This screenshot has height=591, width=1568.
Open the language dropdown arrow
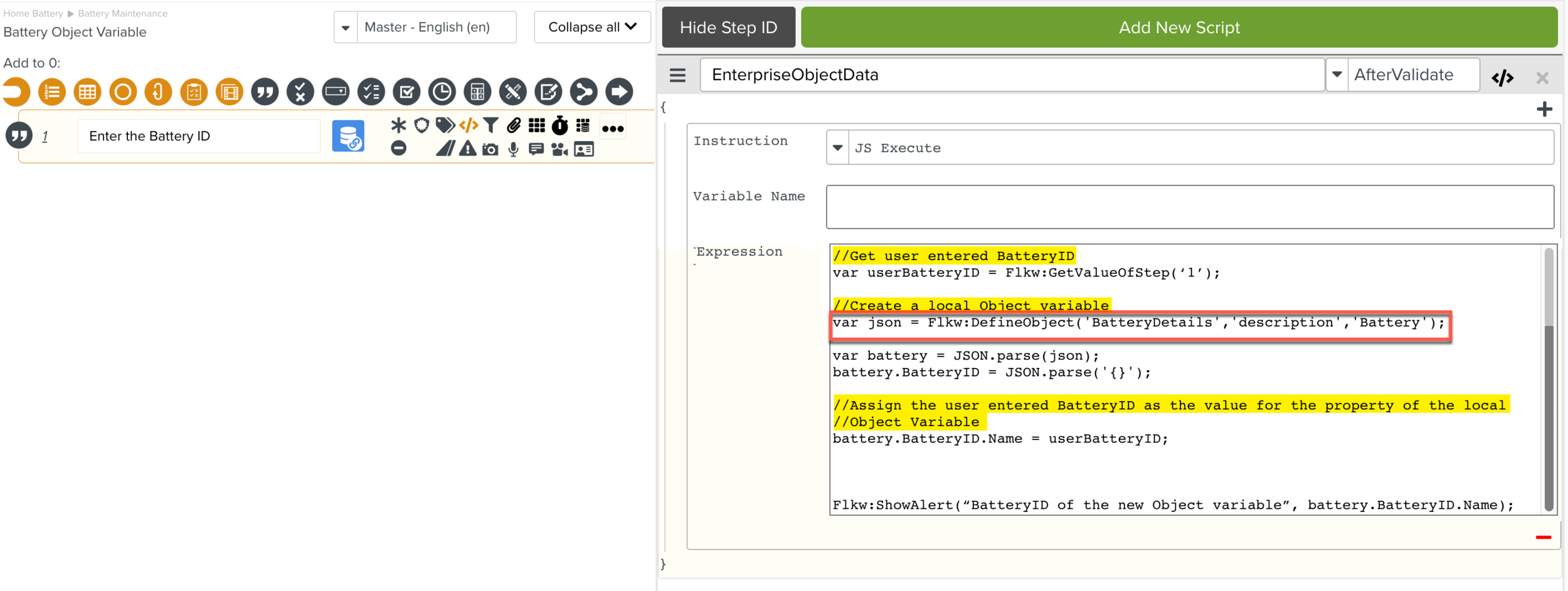[345, 28]
